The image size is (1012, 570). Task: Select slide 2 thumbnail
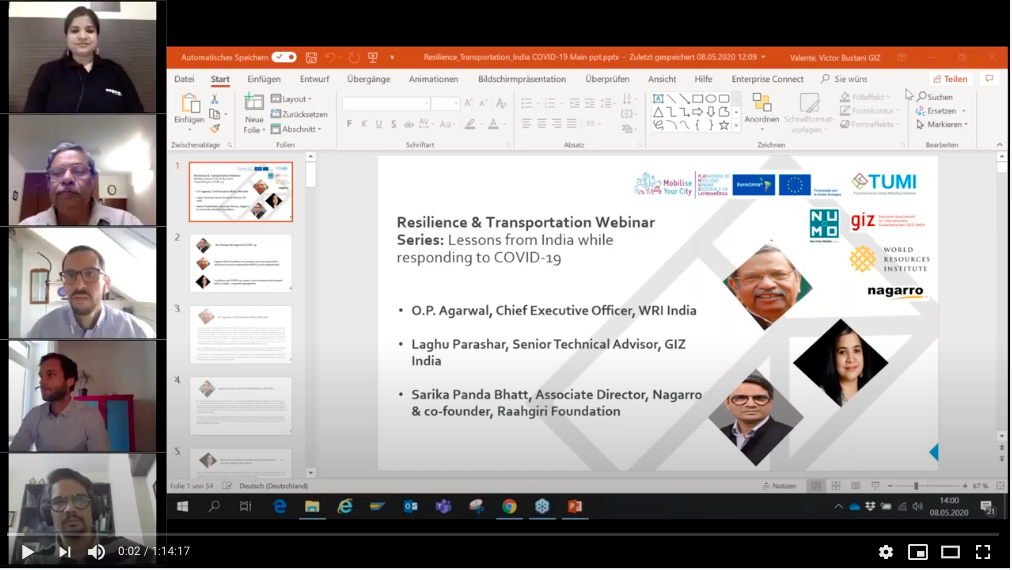241,263
